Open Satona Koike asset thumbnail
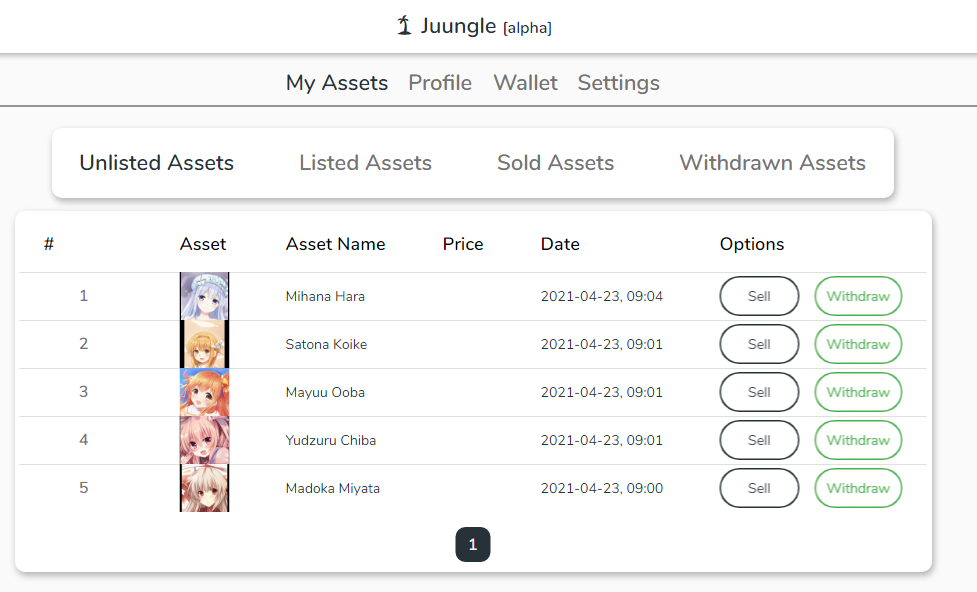 coord(204,344)
